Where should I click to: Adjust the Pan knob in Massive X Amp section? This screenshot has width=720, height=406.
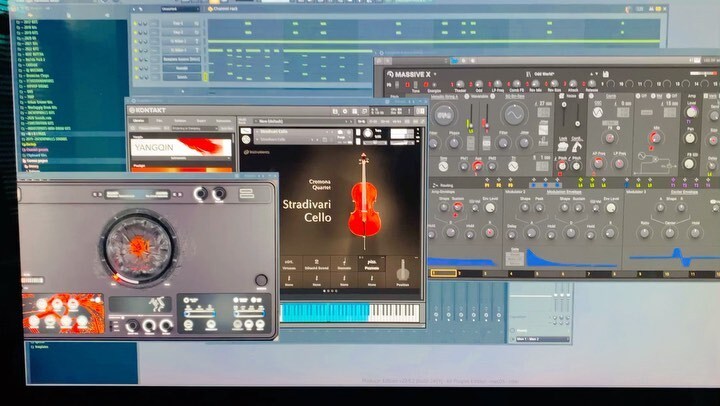[x=690, y=138]
